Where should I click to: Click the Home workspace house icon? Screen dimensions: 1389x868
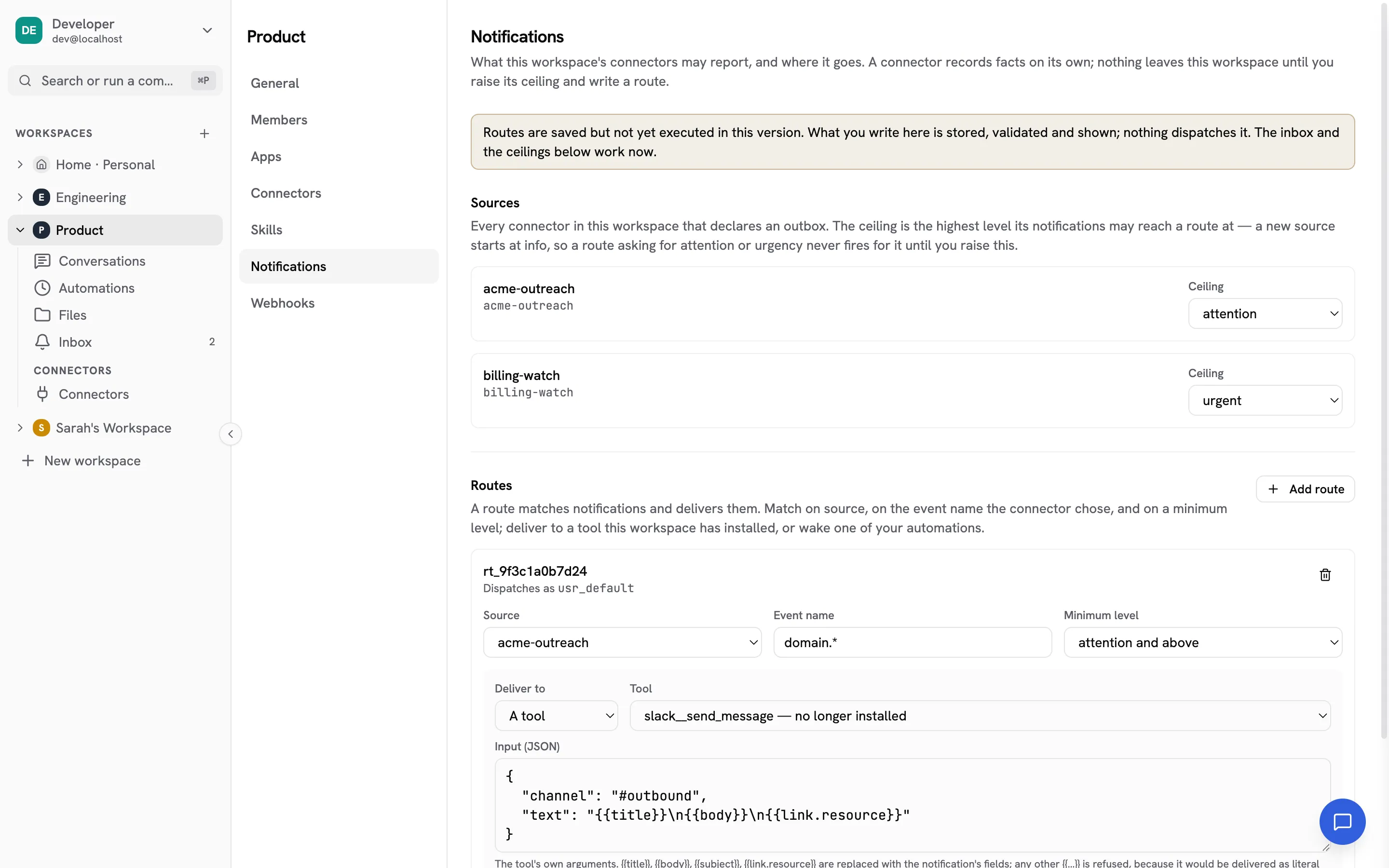click(x=41, y=165)
